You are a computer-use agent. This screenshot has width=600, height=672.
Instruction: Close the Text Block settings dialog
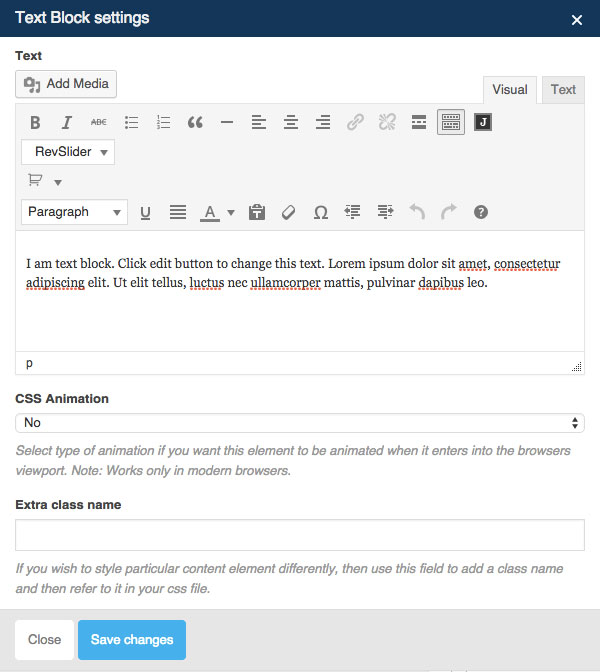pyautogui.click(x=576, y=20)
